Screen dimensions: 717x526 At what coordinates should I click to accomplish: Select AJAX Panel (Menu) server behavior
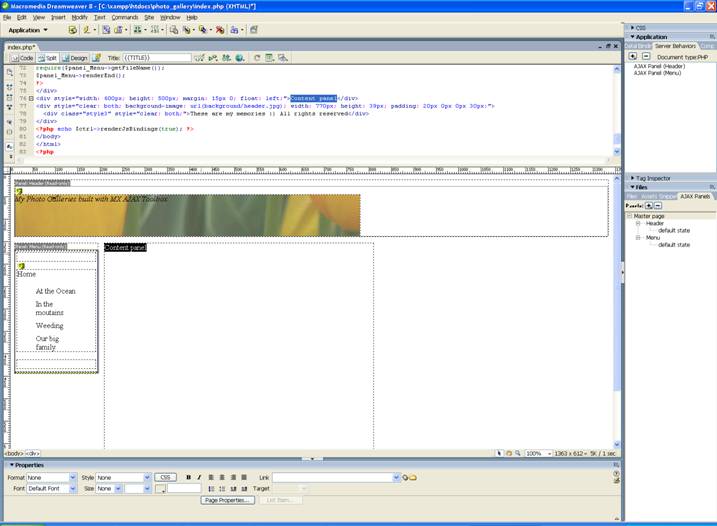point(657,73)
